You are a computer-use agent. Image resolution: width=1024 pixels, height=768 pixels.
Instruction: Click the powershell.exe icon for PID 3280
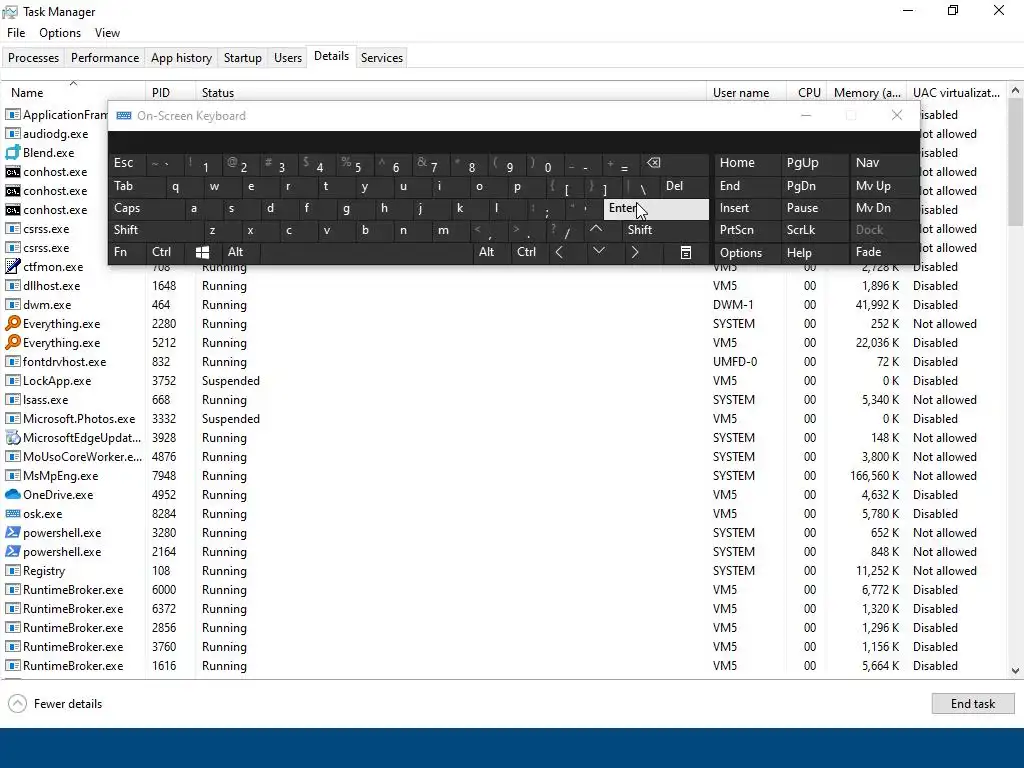click(x=12, y=532)
